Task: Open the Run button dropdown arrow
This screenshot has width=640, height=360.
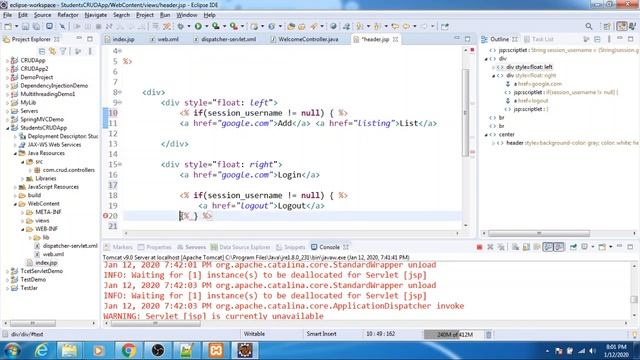Action: (207, 27)
